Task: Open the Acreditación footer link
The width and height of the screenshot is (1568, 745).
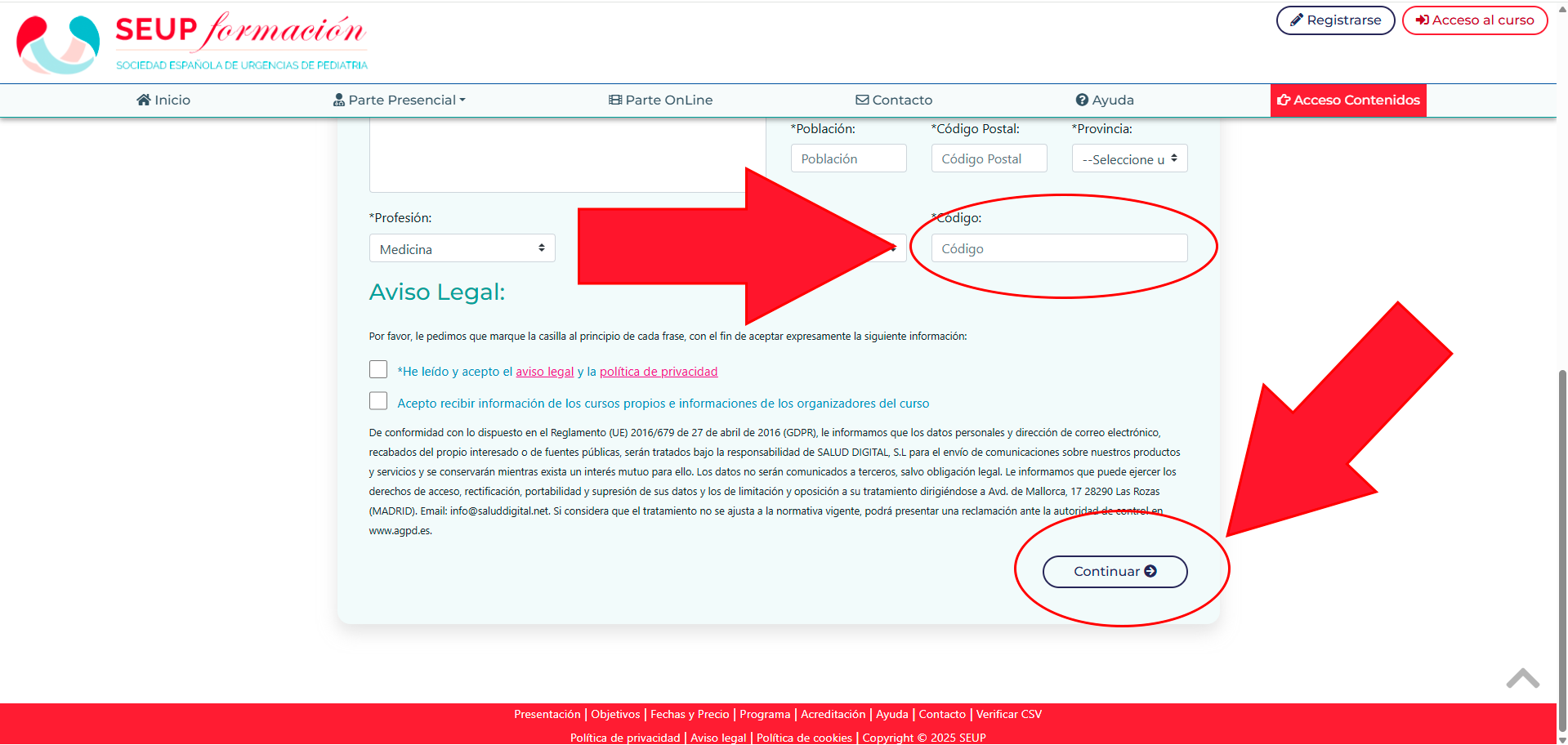Action: 833,714
